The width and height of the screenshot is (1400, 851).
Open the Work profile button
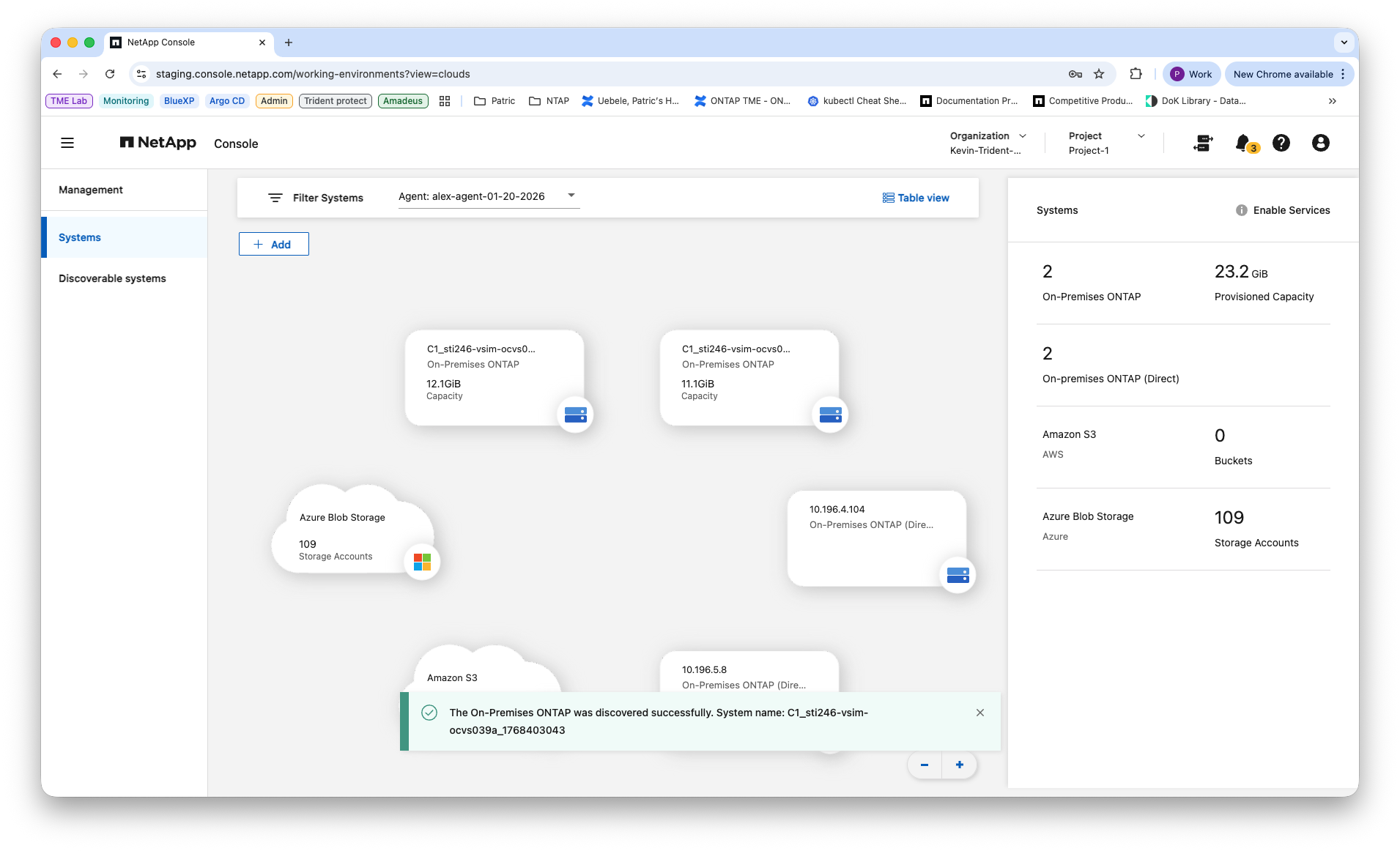pyautogui.click(x=1191, y=74)
